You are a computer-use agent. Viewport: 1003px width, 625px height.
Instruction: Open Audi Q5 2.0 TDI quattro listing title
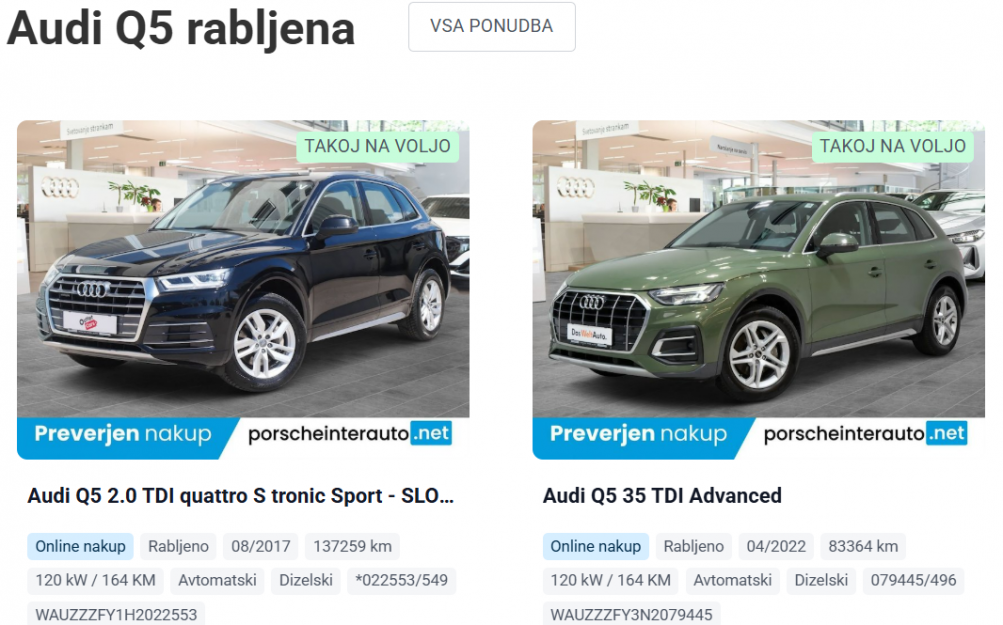(241, 496)
